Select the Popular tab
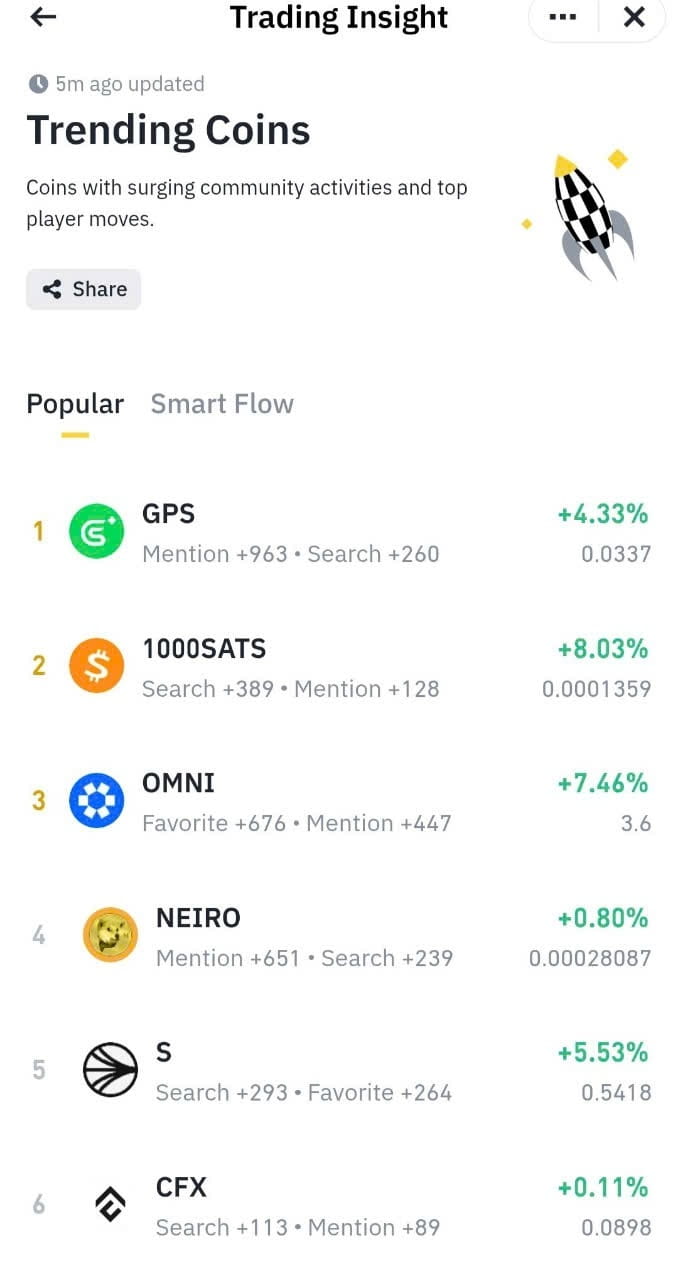The height and width of the screenshot is (1280, 678). coord(75,404)
